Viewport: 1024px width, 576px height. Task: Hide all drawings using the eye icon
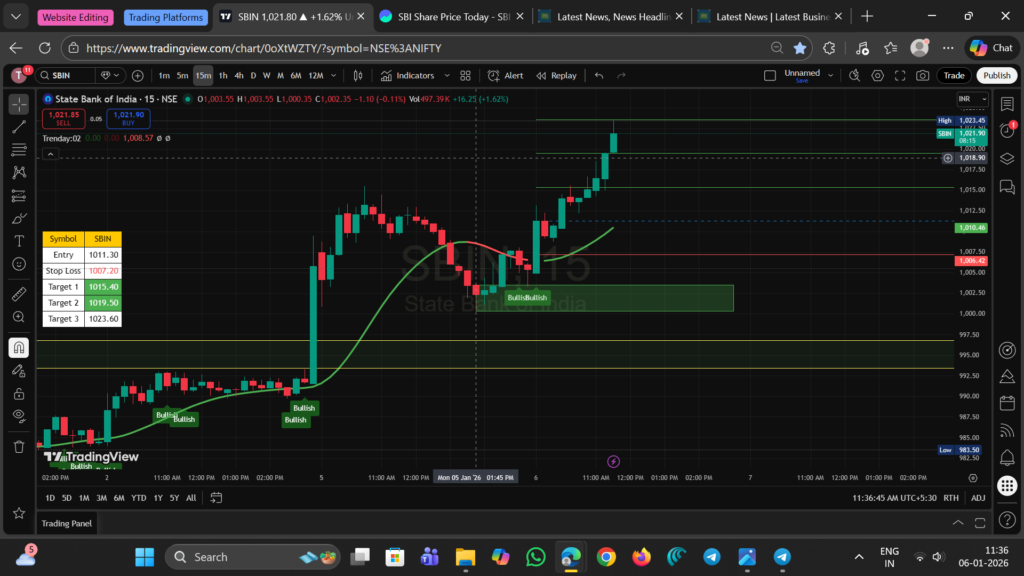(x=18, y=416)
